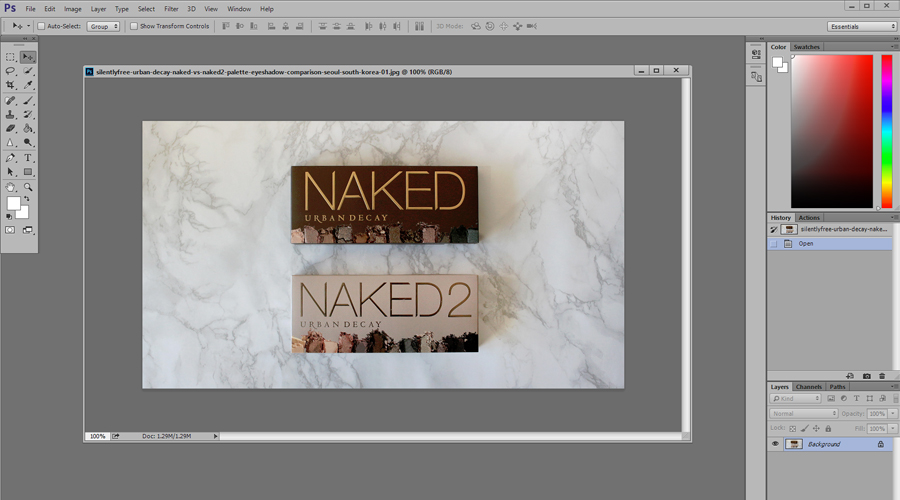Activate the Hand tool
Image resolution: width=900 pixels, height=500 pixels.
point(11,186)
